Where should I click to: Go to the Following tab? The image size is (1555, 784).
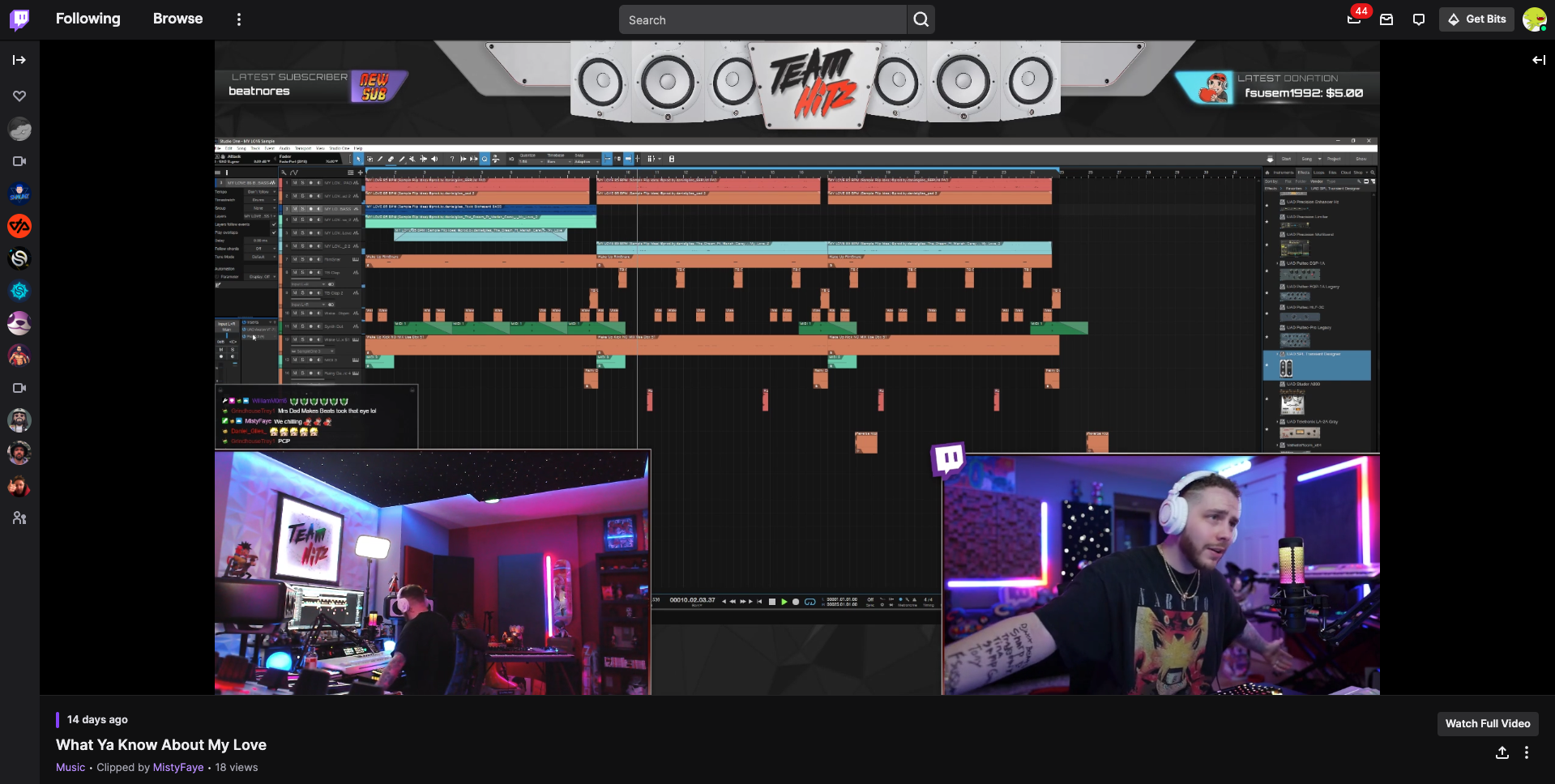coord(88,19)
